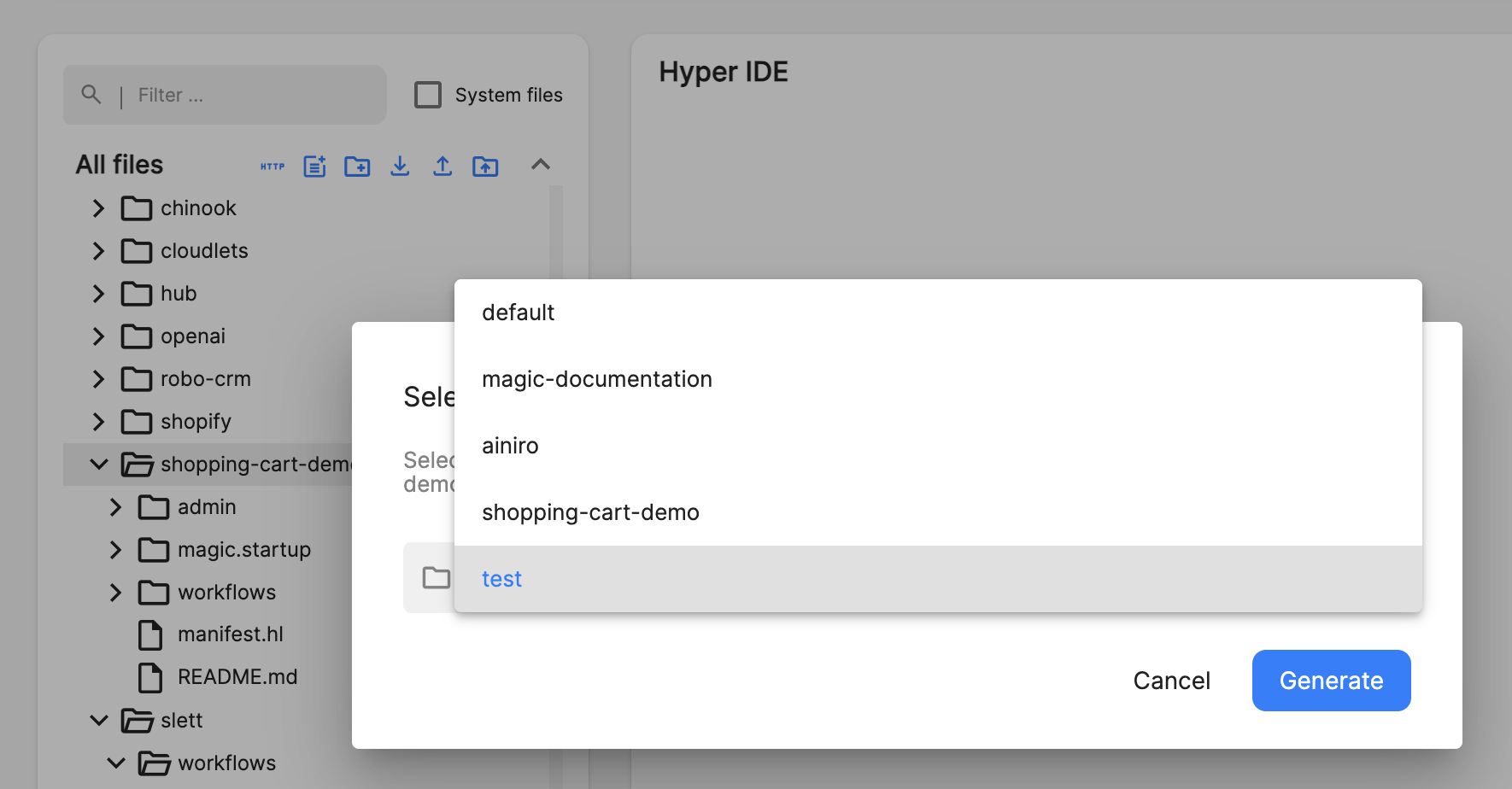Click the upload file icon

click(x=442, y=166)
